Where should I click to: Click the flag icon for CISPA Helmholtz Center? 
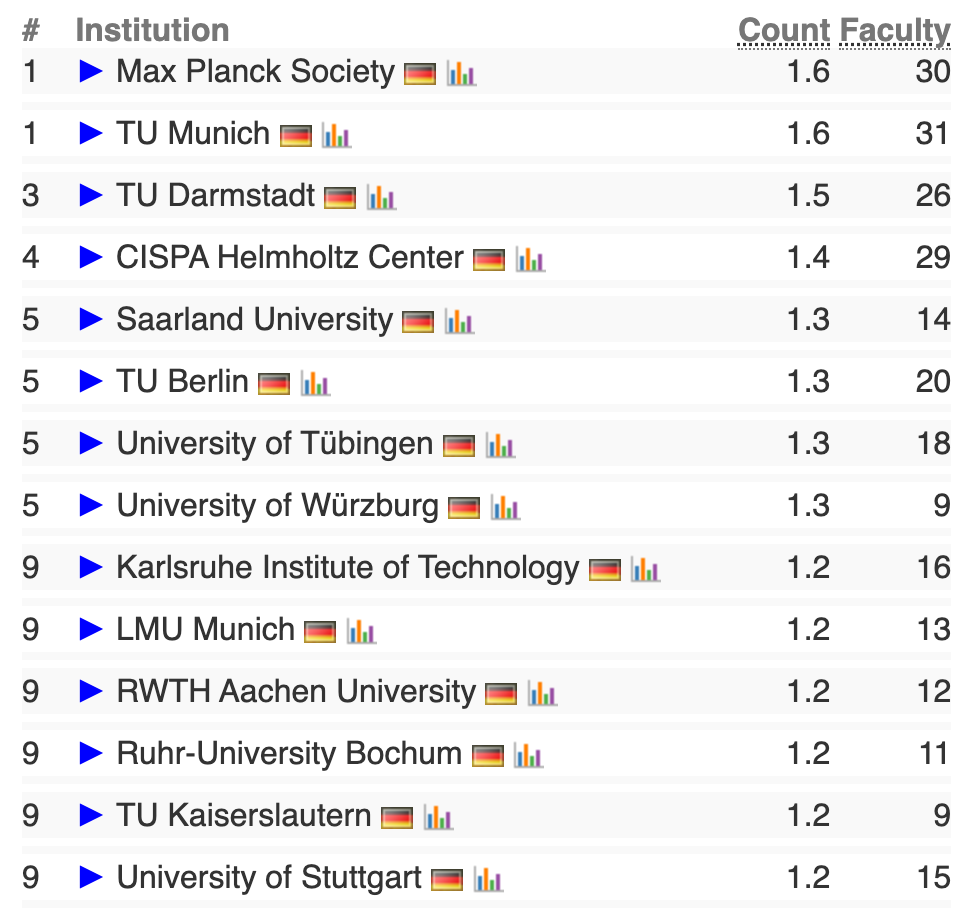487,258
